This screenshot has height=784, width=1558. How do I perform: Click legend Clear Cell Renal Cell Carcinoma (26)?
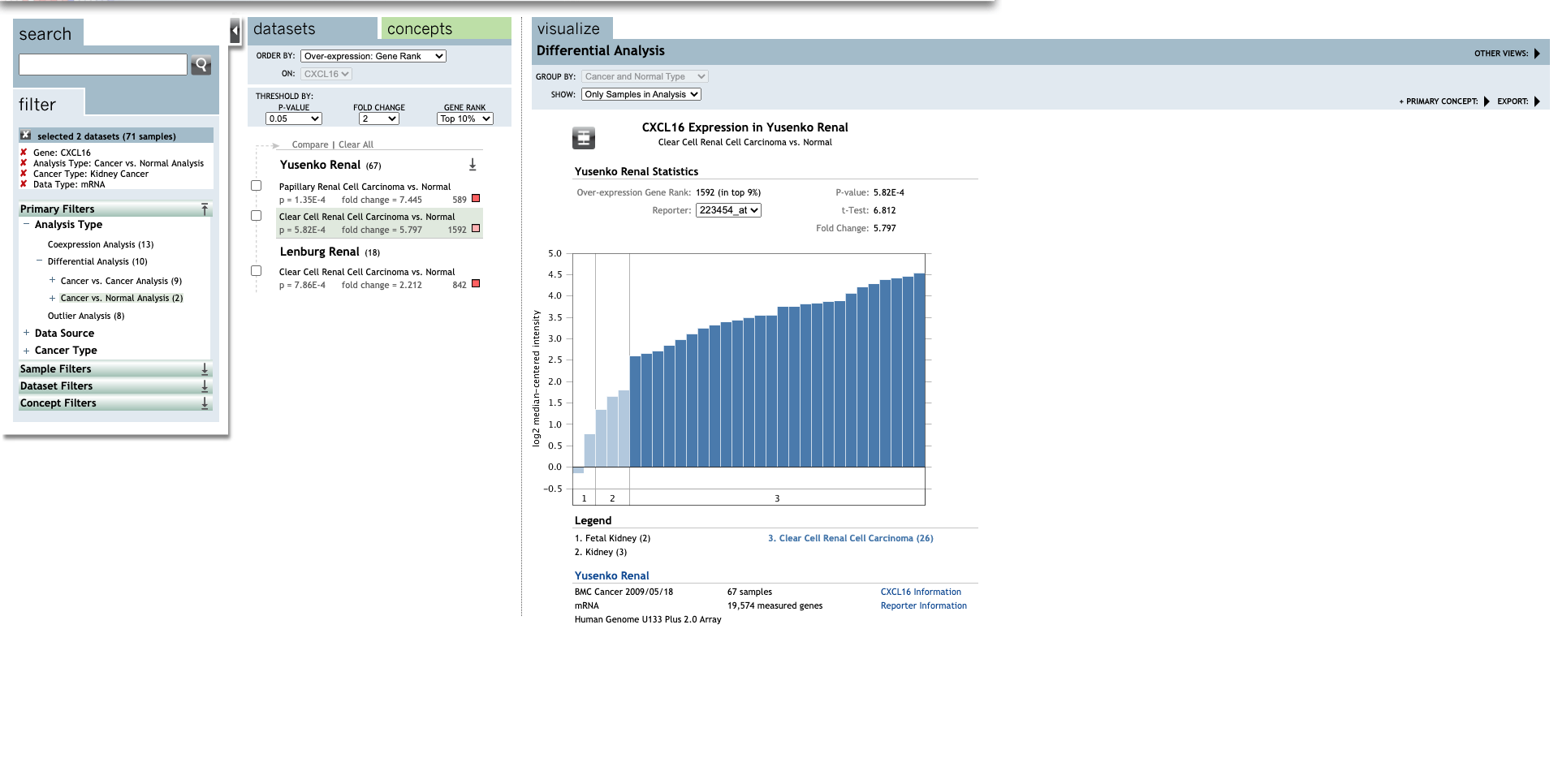pos(851,538)
